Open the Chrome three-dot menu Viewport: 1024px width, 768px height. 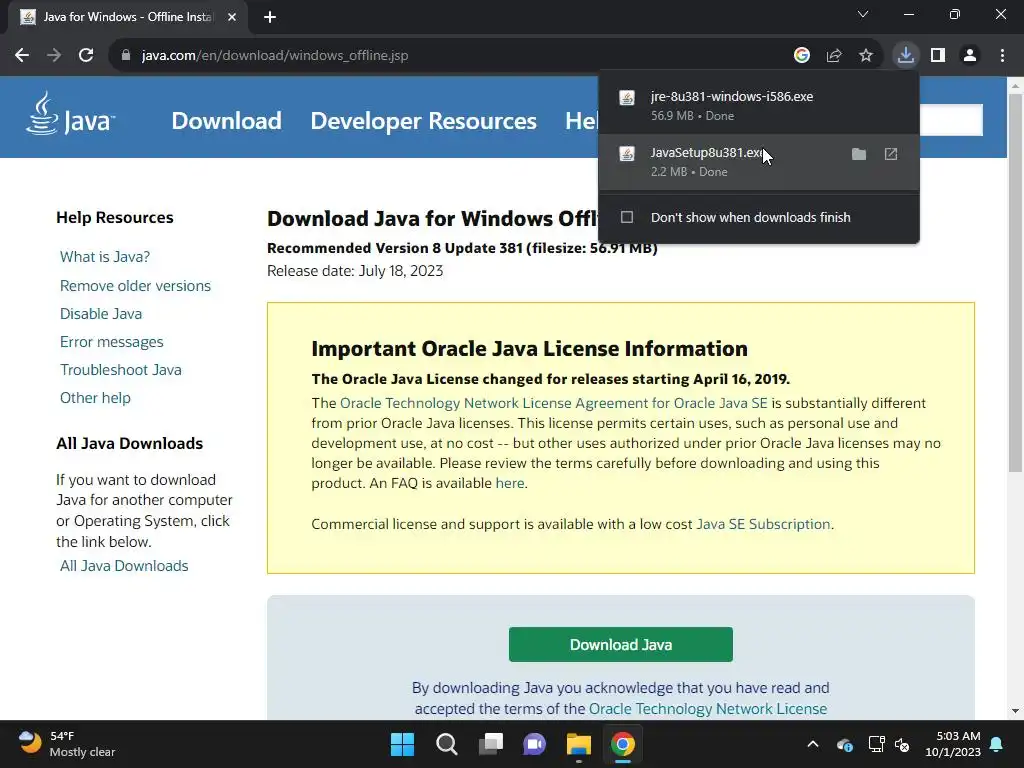click(1002, 56)
